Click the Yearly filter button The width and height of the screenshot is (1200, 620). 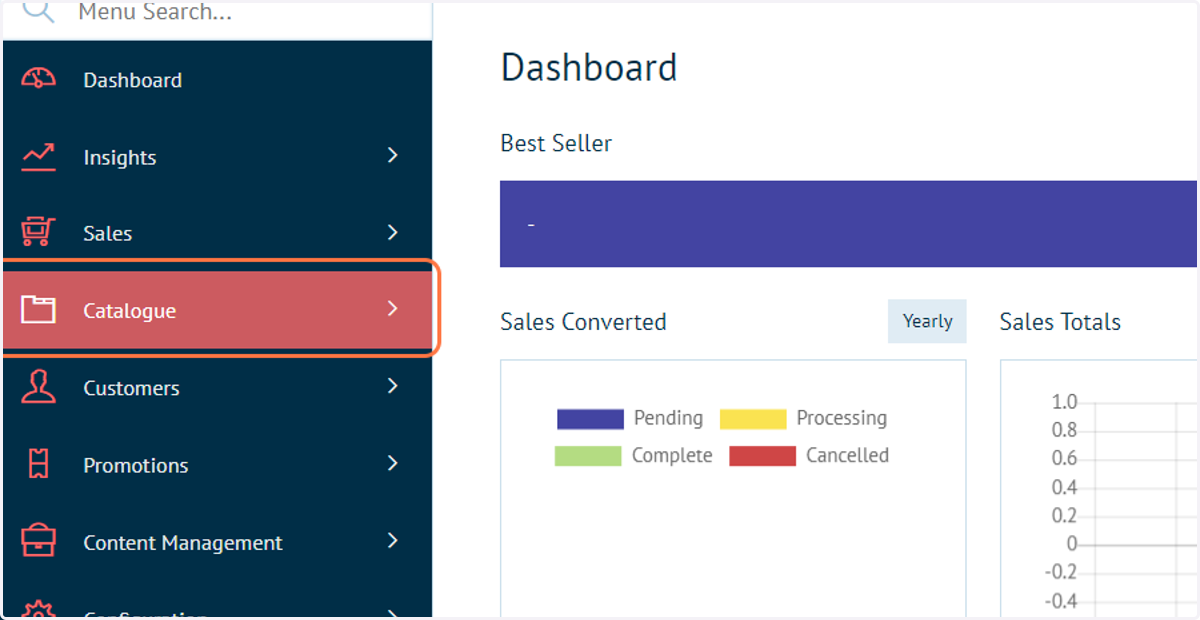[927, 321]
